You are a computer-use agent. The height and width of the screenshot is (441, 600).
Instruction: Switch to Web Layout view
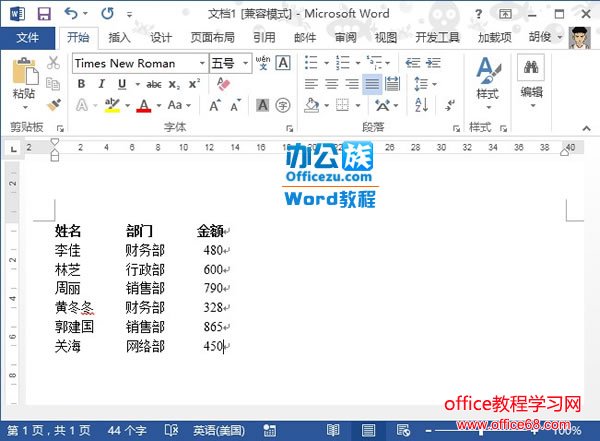(403, 430)
